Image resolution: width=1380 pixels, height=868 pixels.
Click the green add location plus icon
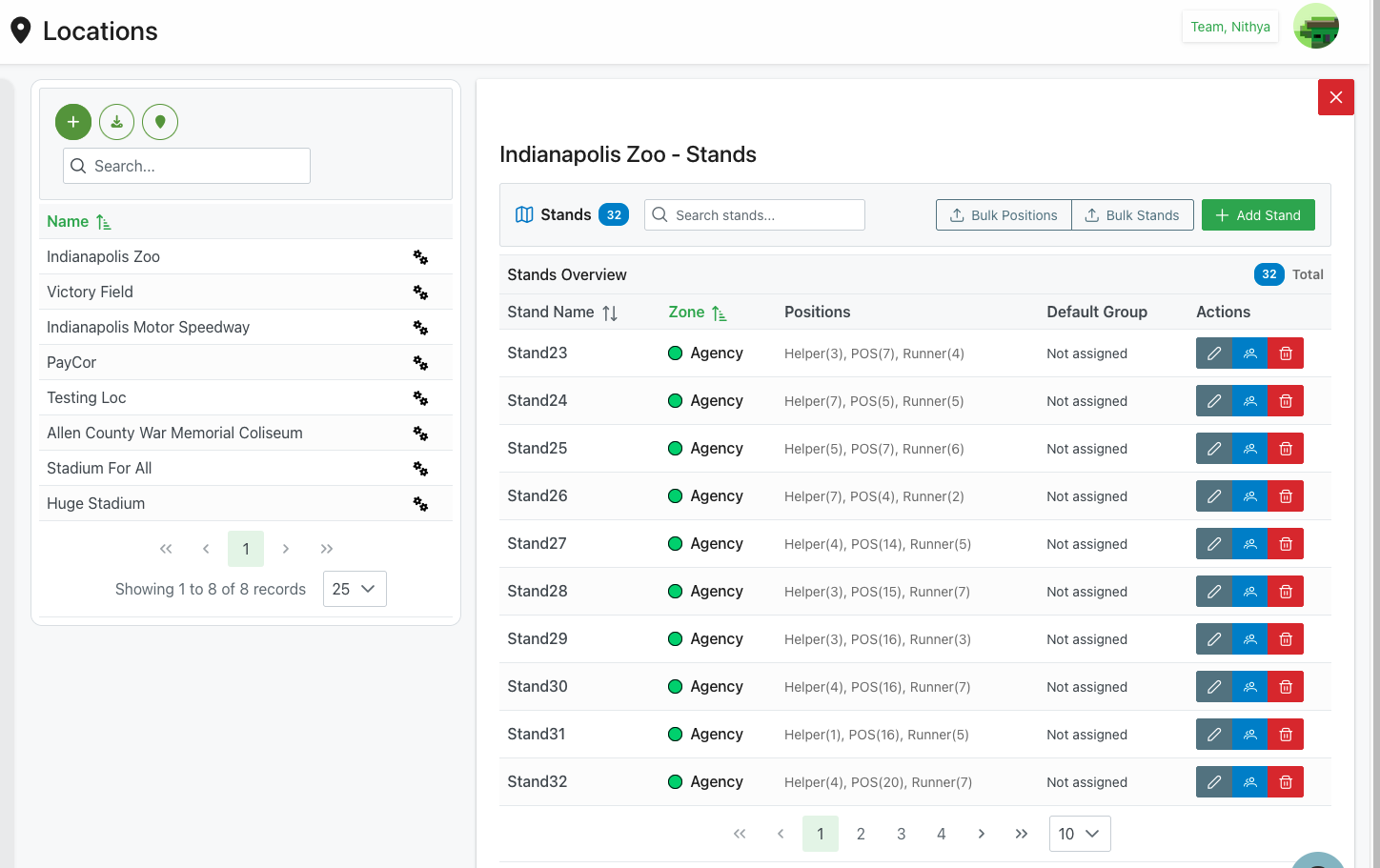[73, 122]
